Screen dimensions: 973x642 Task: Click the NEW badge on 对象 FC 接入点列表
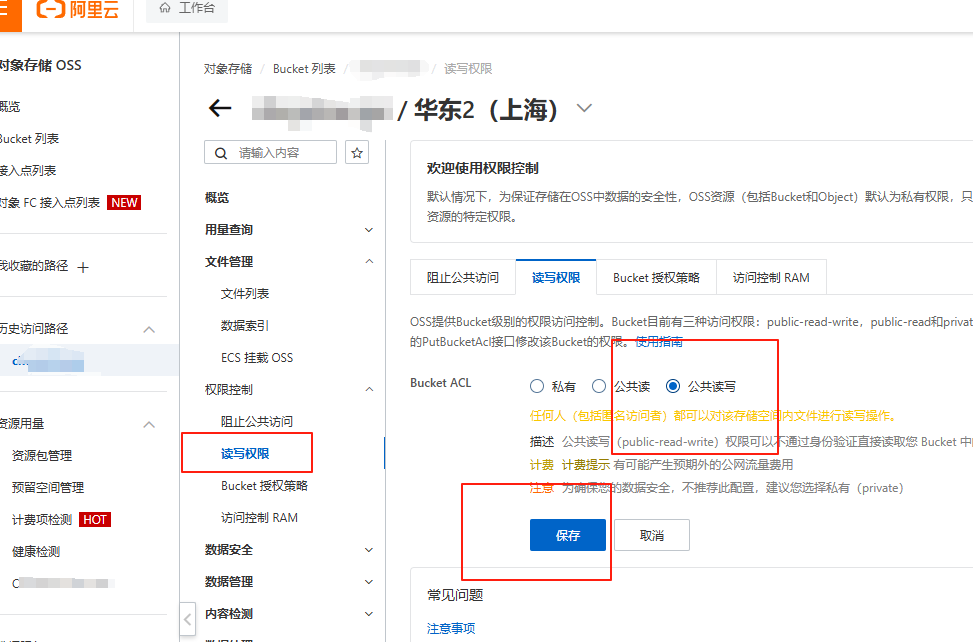(123, 202)
